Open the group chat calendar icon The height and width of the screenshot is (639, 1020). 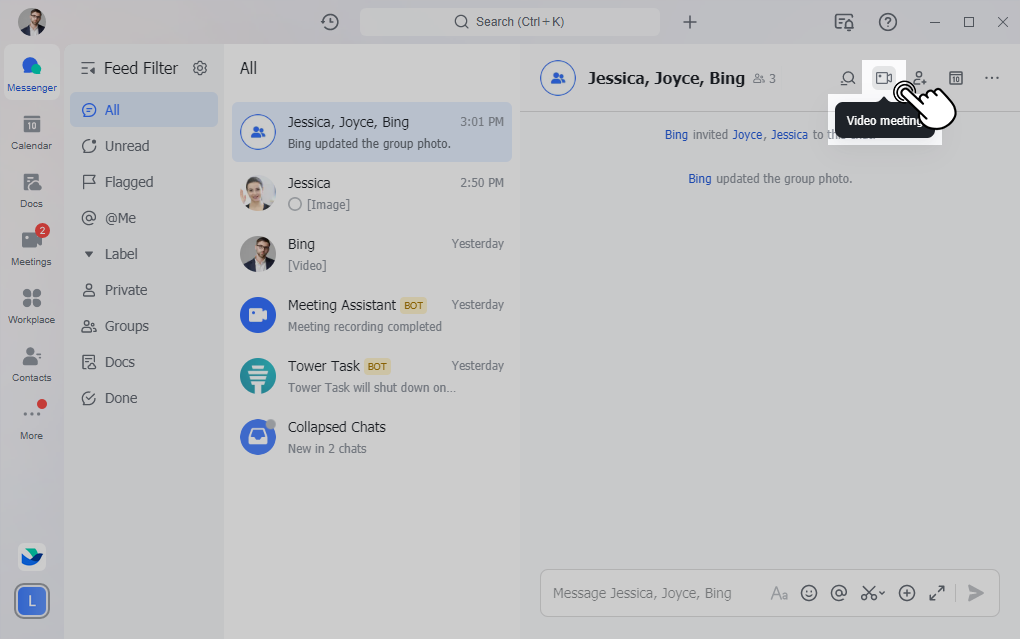956,78
